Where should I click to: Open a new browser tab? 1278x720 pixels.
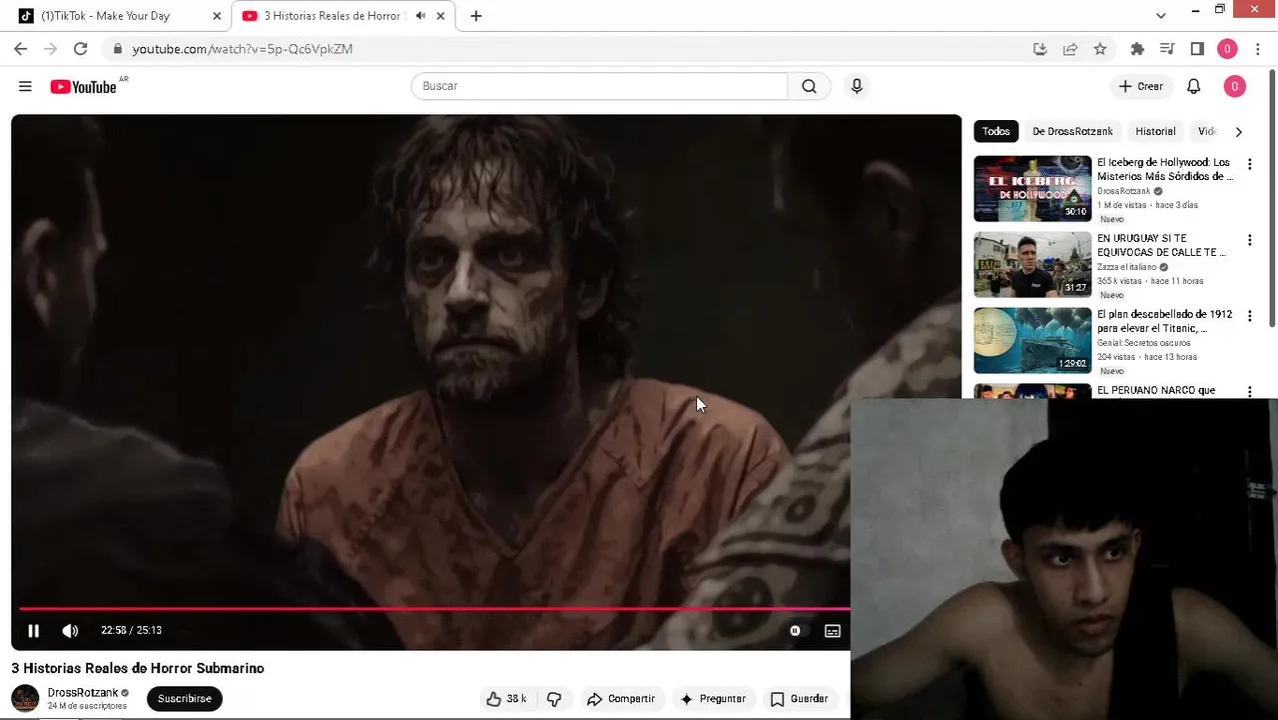point(476,16)
